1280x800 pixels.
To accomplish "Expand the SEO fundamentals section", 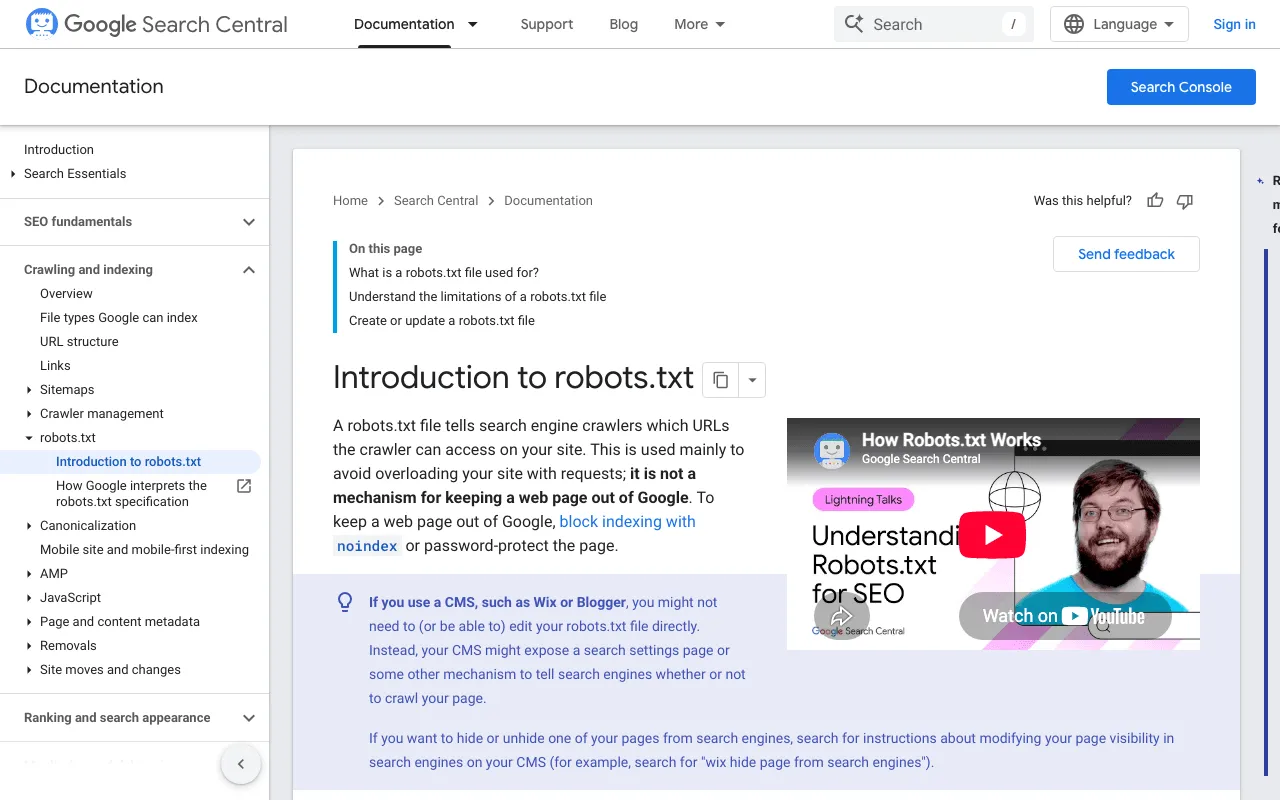I will (x=249, y=222).
